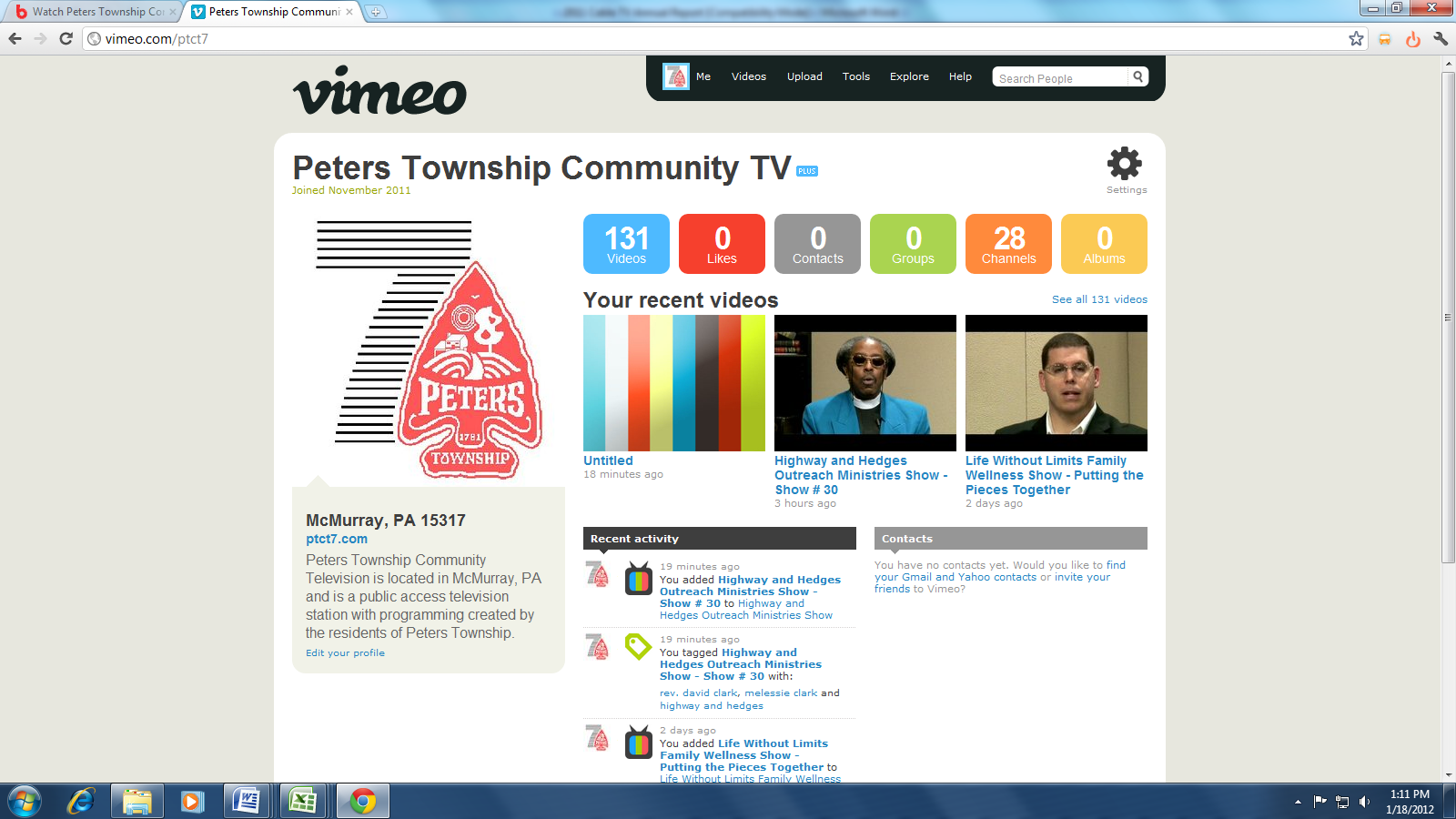Open the Life Without Limits title link under its thumbnail
The image size is (1456, 819).
tap(1055, 475)
